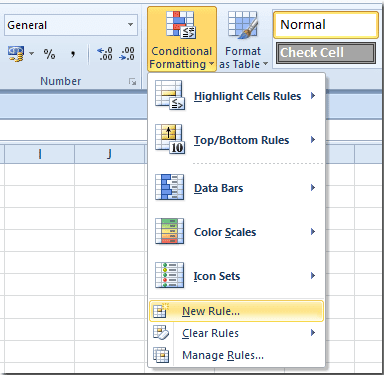
Task: Click the Decrease Decimal icon
Action: [x=127, y=54]
